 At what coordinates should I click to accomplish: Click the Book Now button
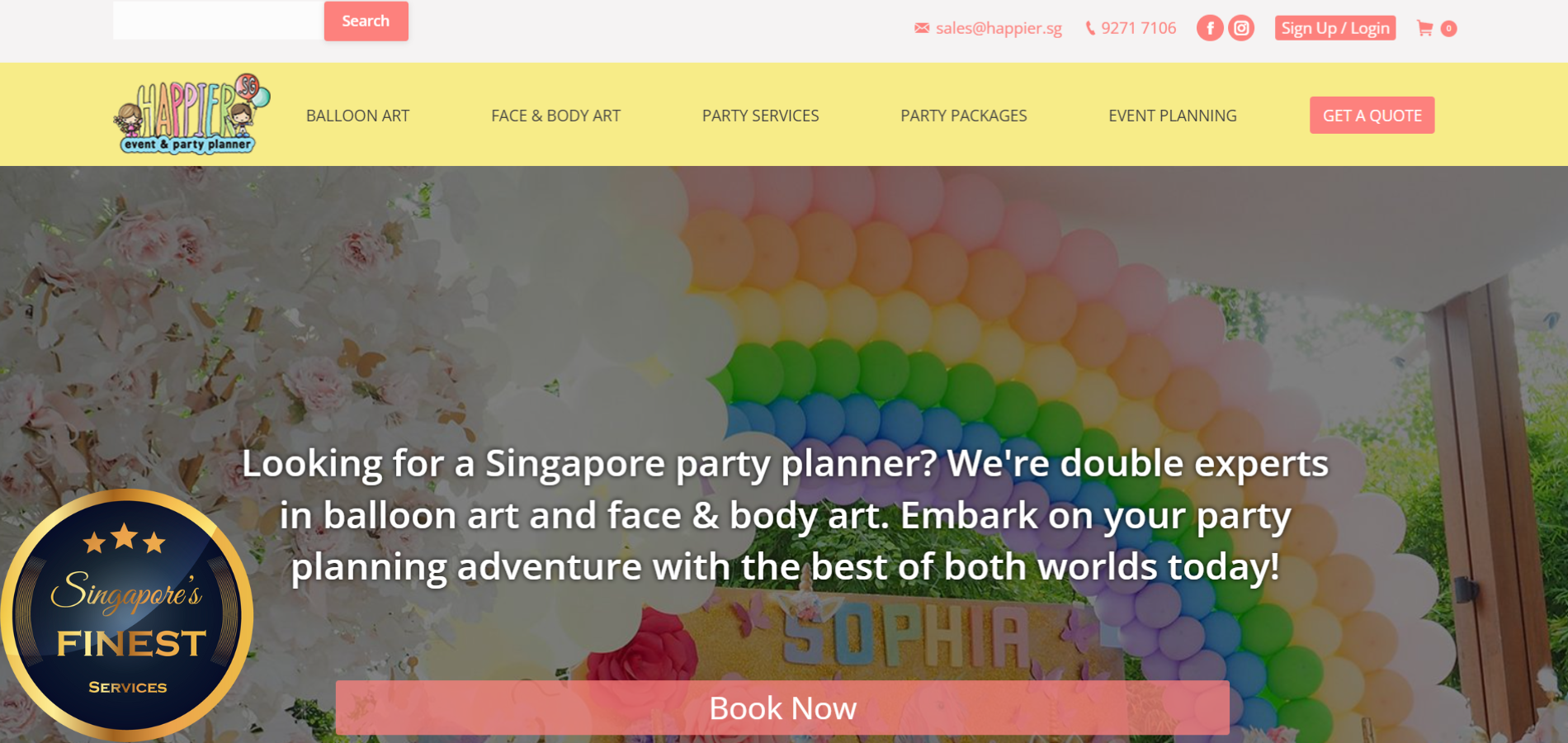782,708
